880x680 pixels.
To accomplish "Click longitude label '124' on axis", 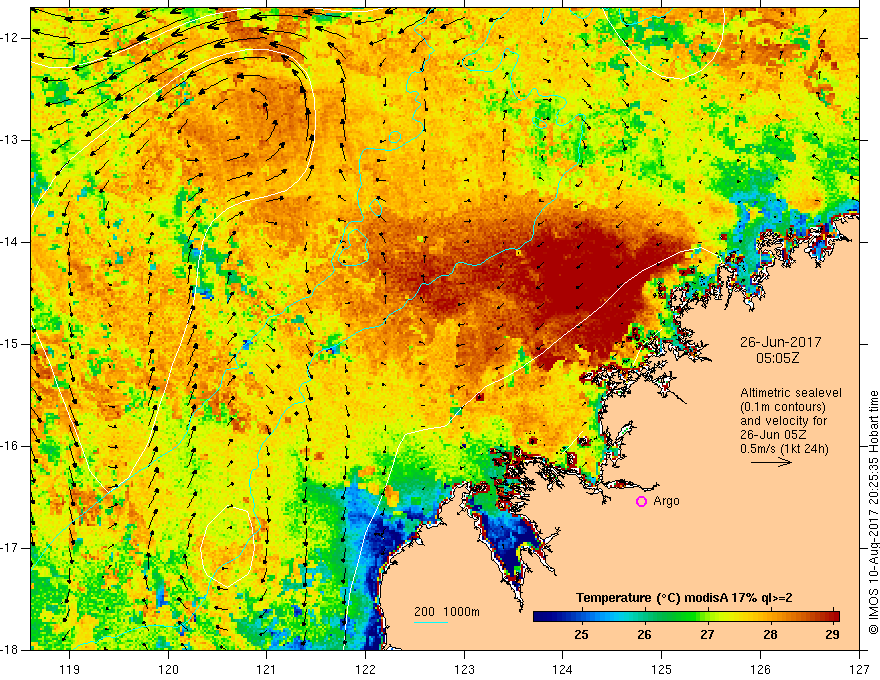I will (x=563, y=669).
